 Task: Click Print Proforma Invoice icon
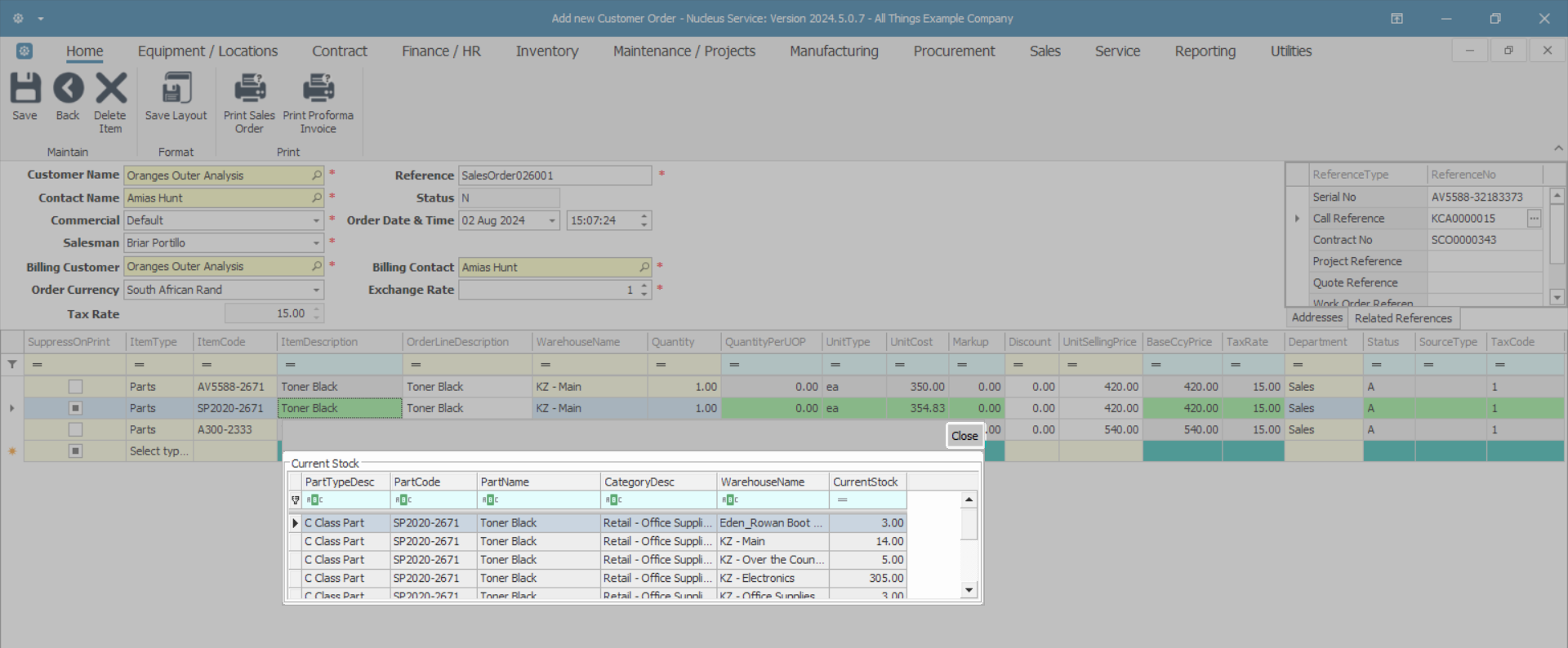pos(318,88)
